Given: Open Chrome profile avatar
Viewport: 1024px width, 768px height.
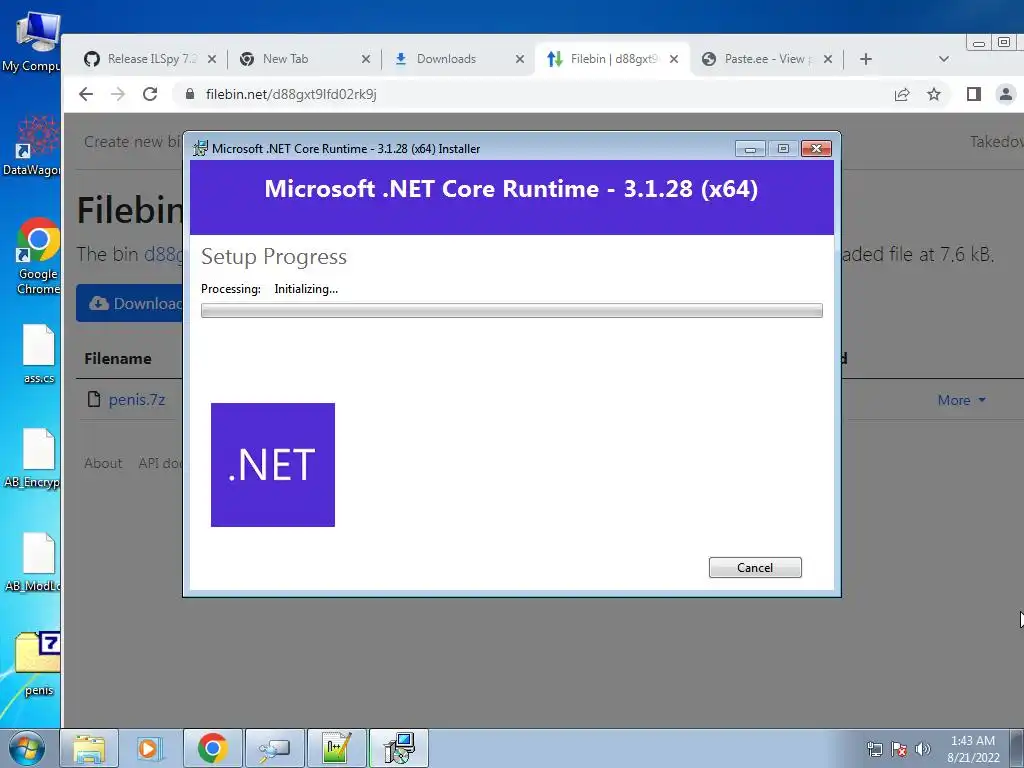Looking at the screenshot, I should pyautogui.click(x=1006, y=94).
